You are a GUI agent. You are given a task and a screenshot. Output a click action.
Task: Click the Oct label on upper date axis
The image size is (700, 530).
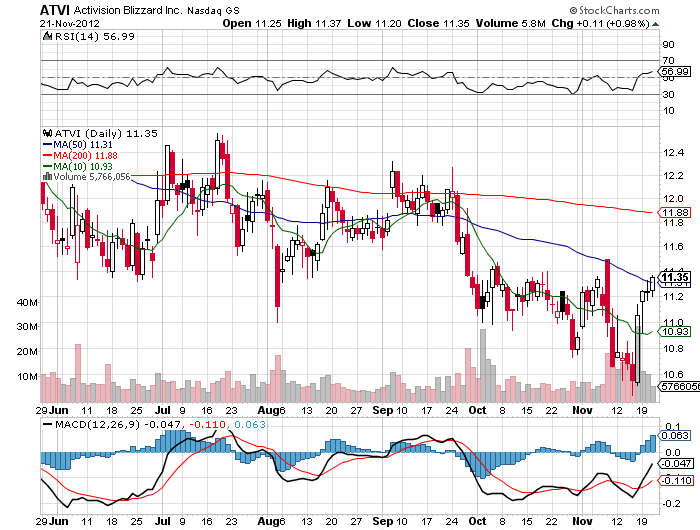tap(478, 410)
